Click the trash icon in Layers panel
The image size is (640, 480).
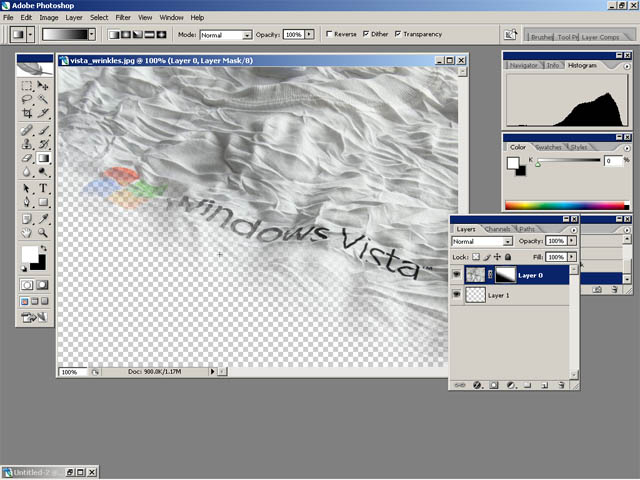tap(562, 384)
